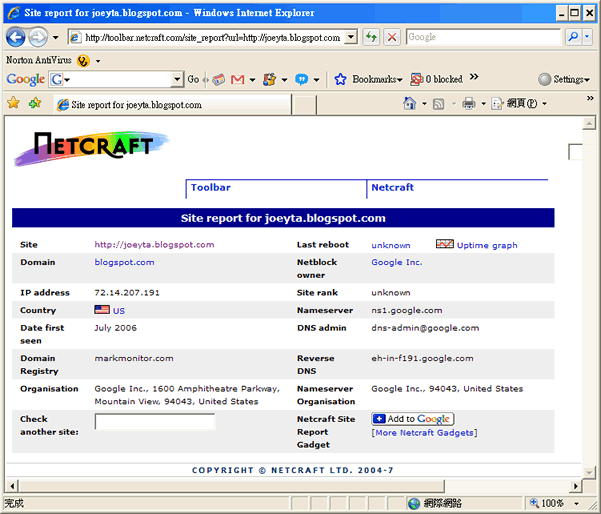Screen dimensions: 601x514
Task: Click the US flag icon
Action: [102, 309]
